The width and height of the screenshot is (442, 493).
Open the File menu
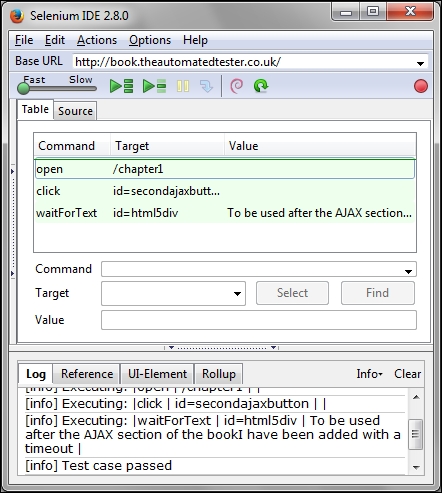click(24, 40)
